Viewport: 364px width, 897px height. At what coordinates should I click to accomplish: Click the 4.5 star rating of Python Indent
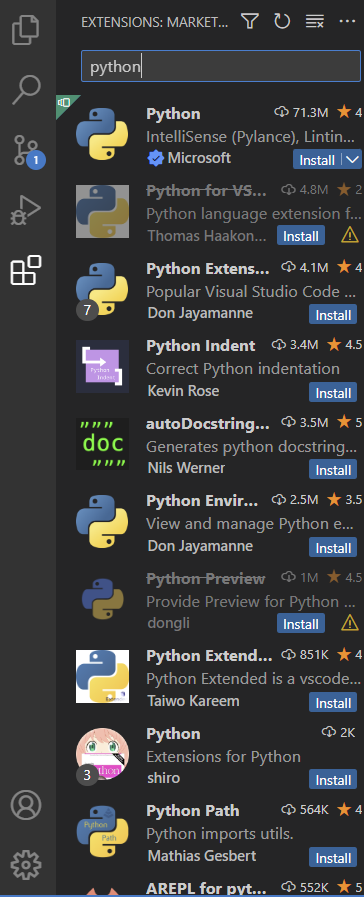pos(345,345)
